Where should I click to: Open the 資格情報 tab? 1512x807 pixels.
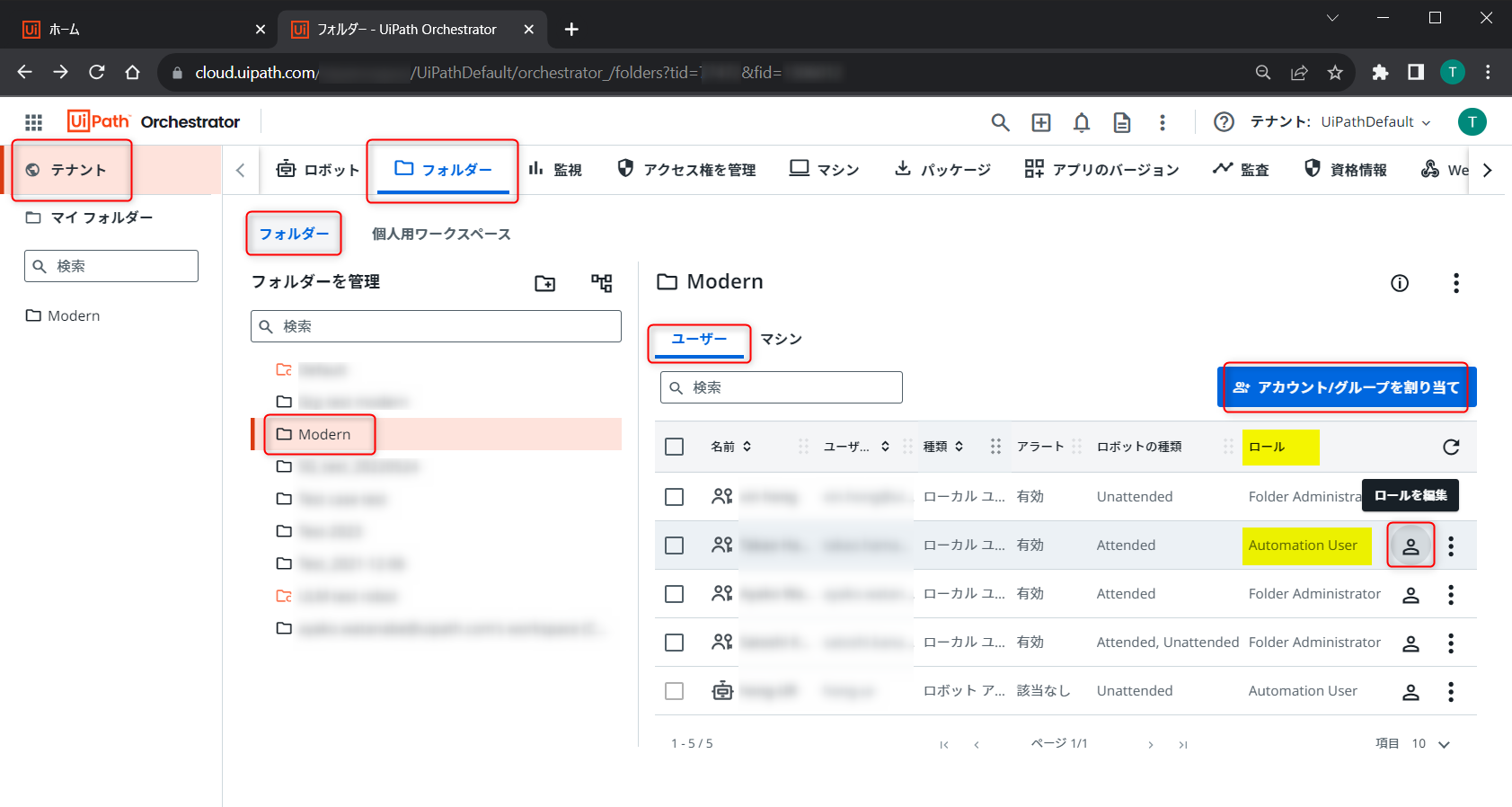click(x=1345, y=170)
